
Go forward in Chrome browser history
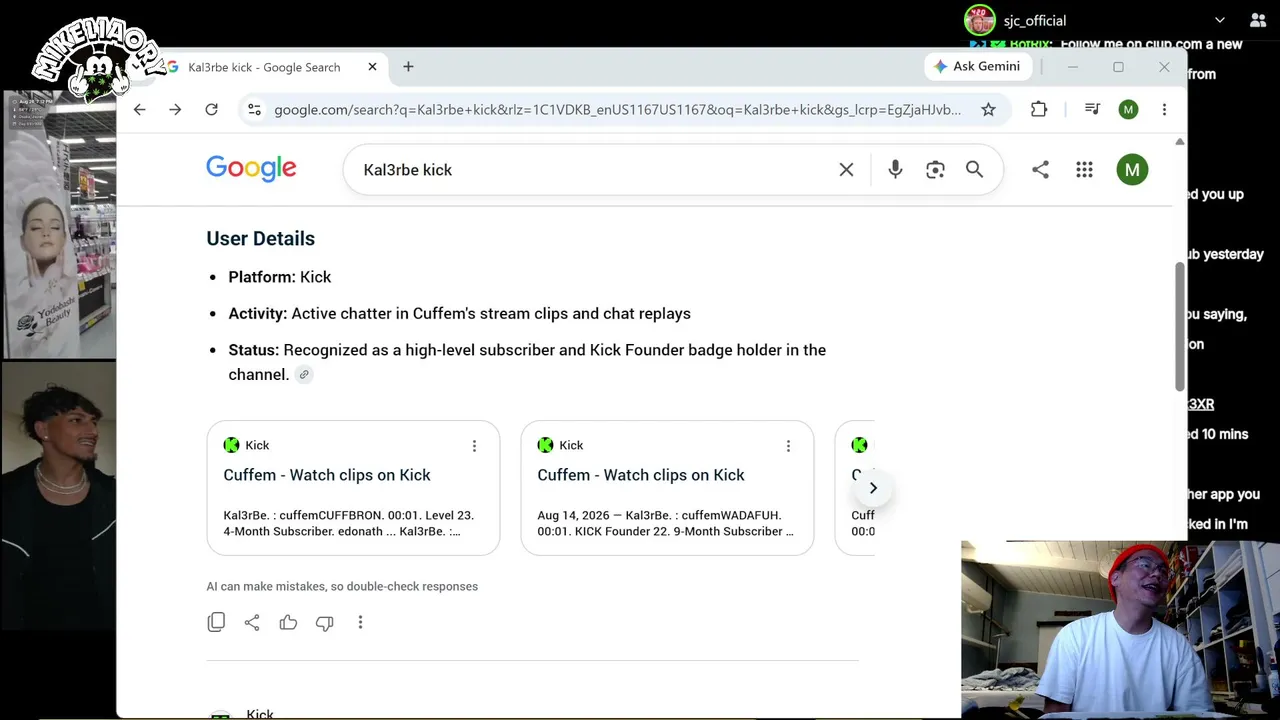pyautogui.click(x=175, y=110)
